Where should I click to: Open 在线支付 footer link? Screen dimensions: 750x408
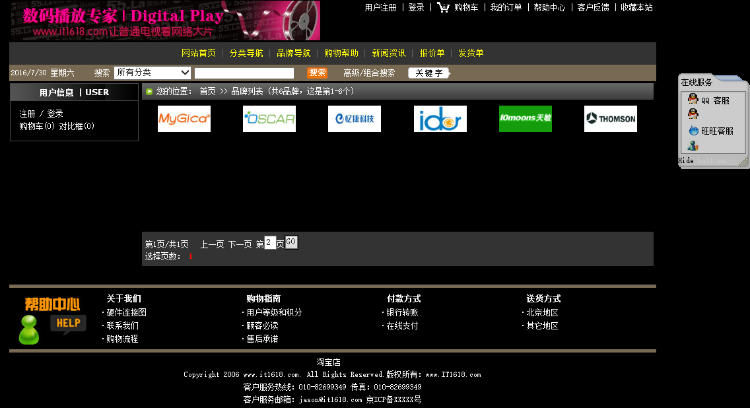[x=402, y=326]
